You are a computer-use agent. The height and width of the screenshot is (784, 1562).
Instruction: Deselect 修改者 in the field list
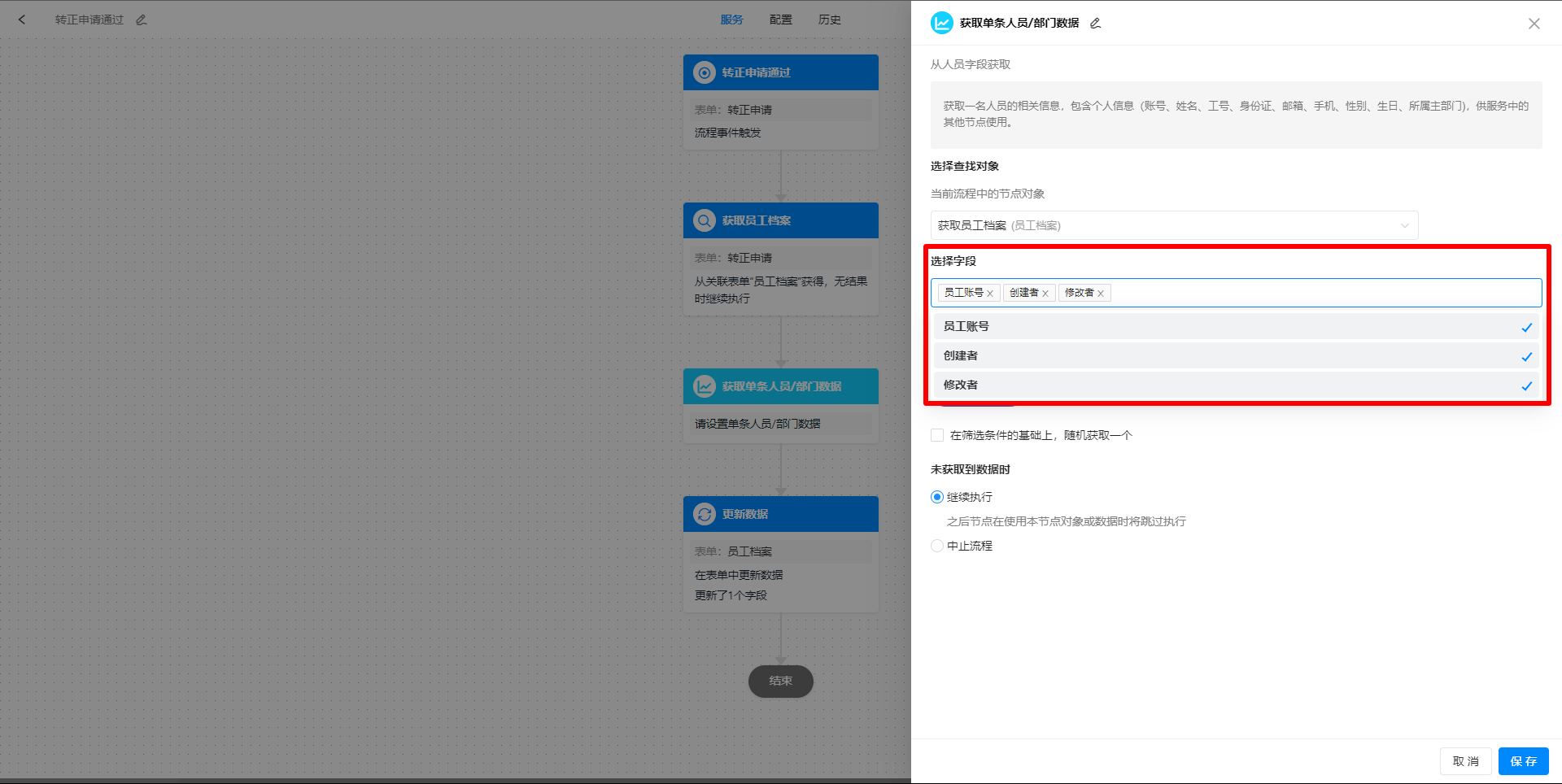point(960,385)
